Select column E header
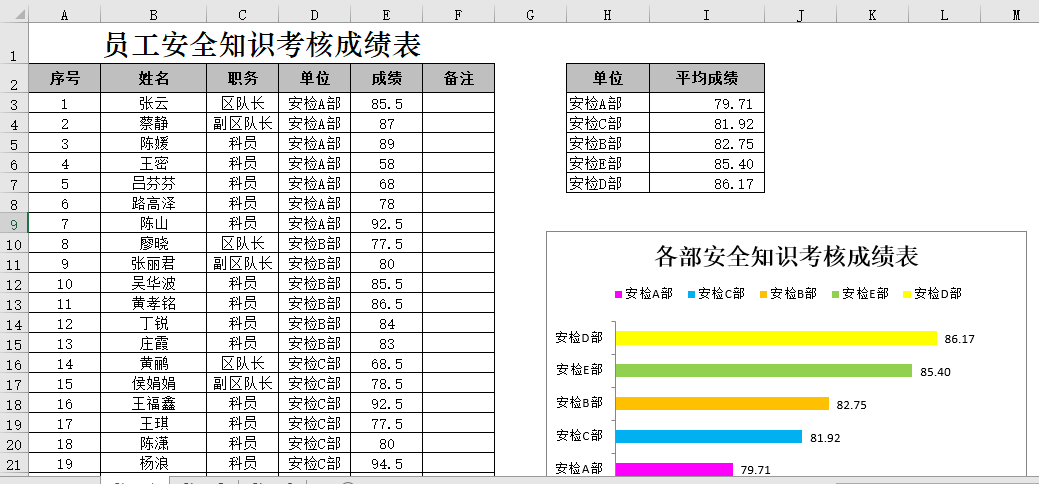Screen dimensions: 1039x484 [386, 14]
